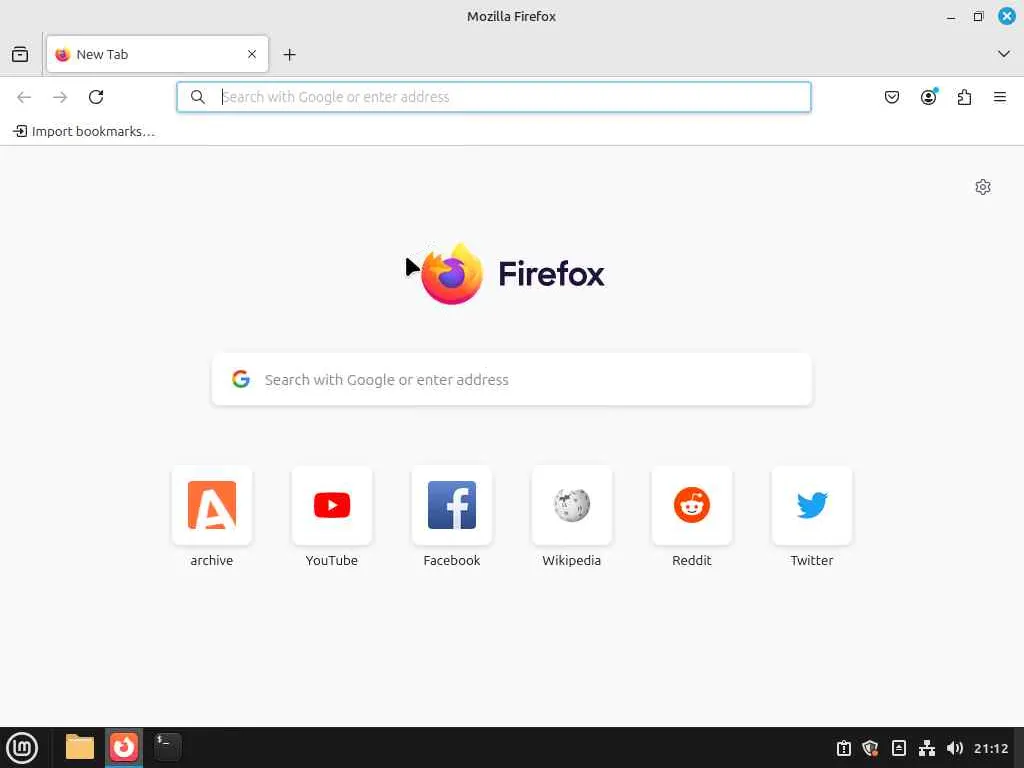Maximize the Firefox window
Image resolution: width=1024 pixels, height=768 pixels.
(978, 16)
